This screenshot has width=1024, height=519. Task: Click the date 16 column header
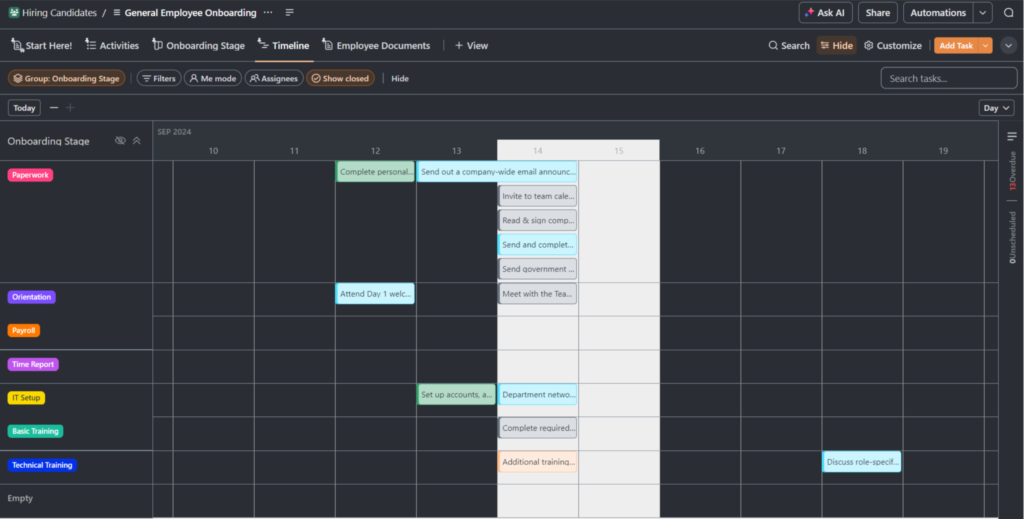(x=700, y=151)
